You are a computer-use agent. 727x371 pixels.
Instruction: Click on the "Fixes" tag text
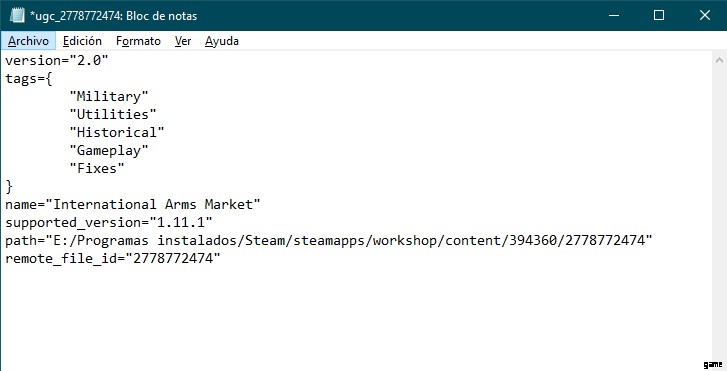97,168
